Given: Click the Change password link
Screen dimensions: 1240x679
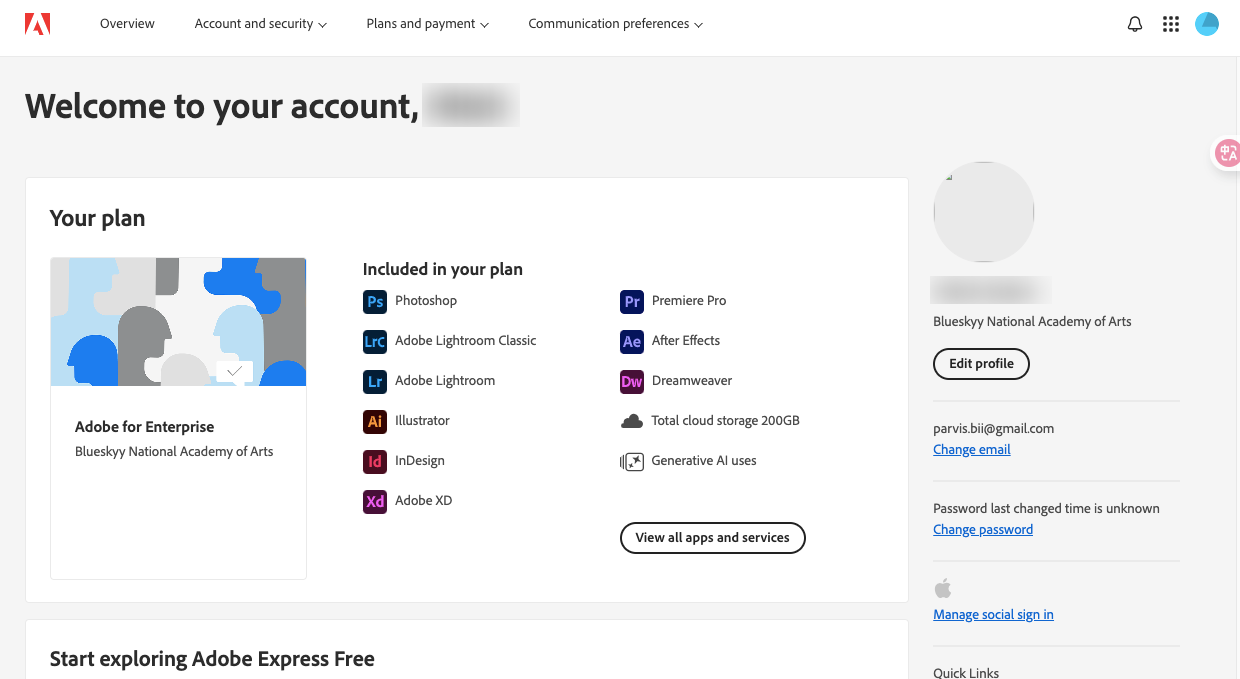Looking at the screenshot, I should pyautogui.click(x=983, y=530).
